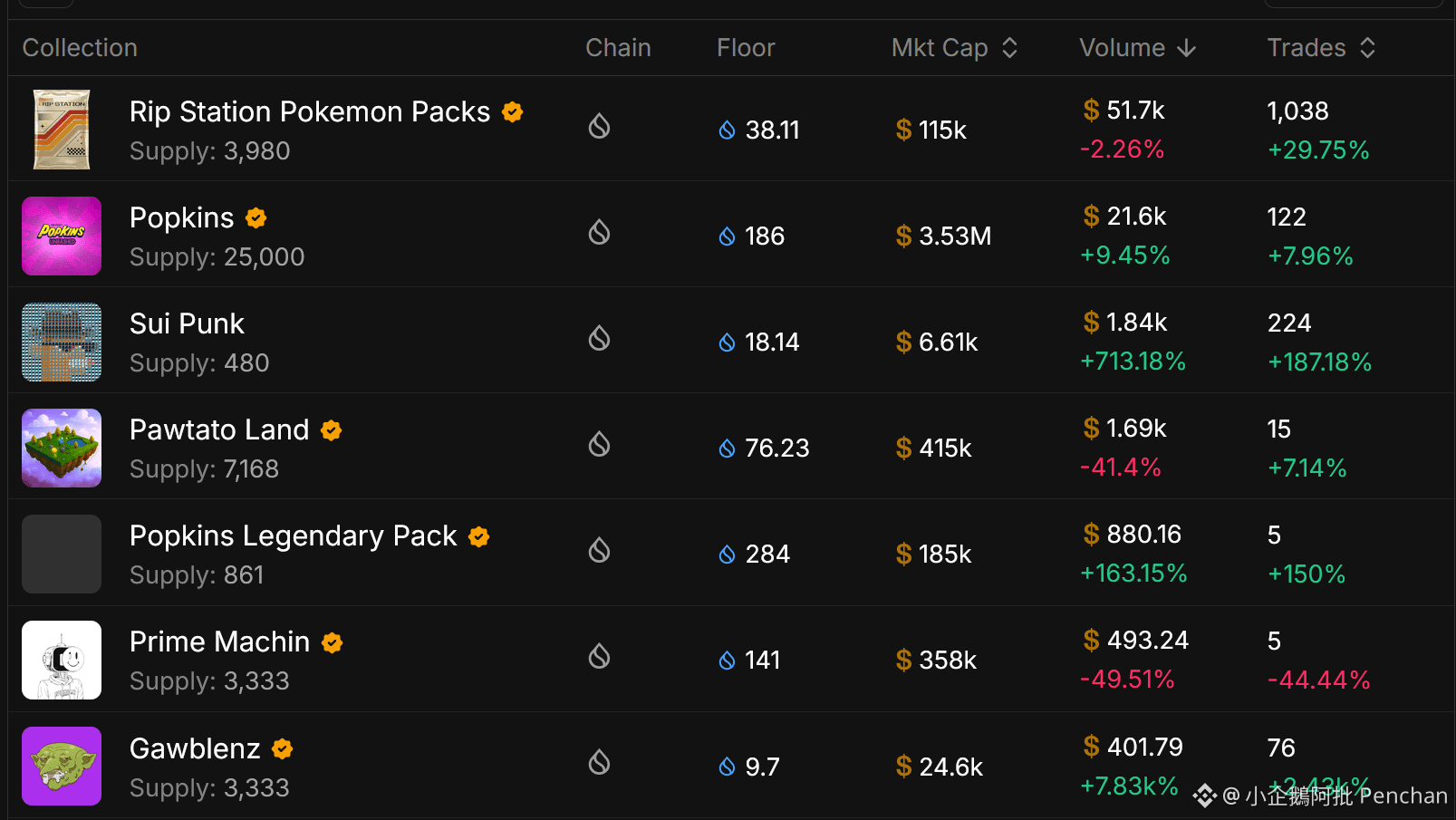
Task: Click Sui droplet icon beside floor 186
Action: (727, 236)
